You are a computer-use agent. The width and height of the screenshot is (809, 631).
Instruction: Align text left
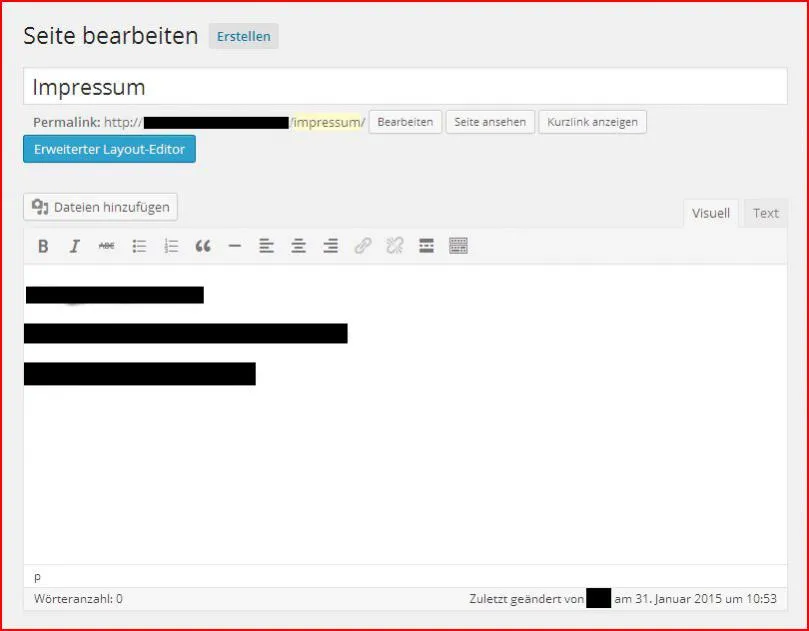pyautogui.click(x=266, y=246)
